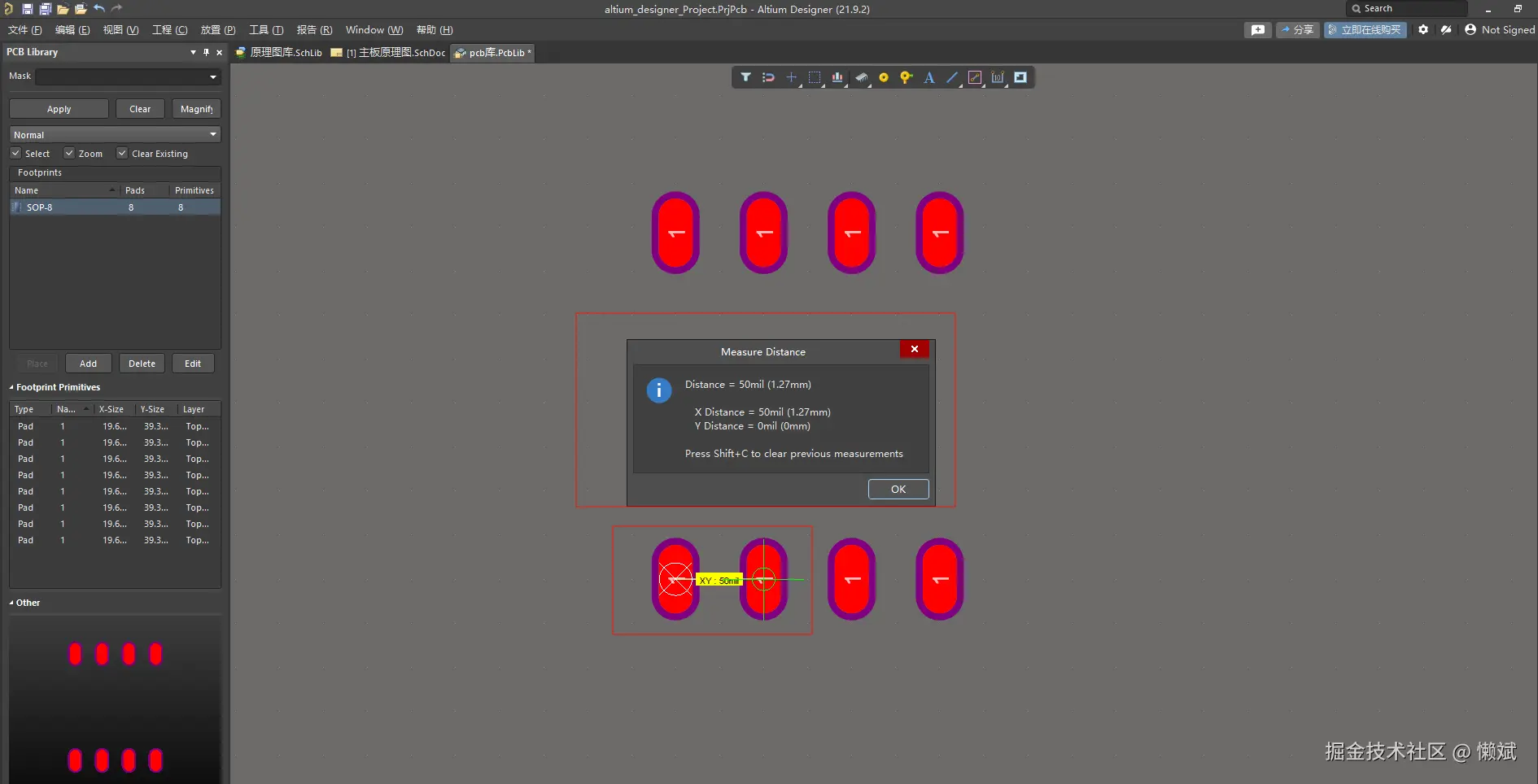Pin the PCB Library panel
The image size is (1538, 784).
tap(206, 52)
